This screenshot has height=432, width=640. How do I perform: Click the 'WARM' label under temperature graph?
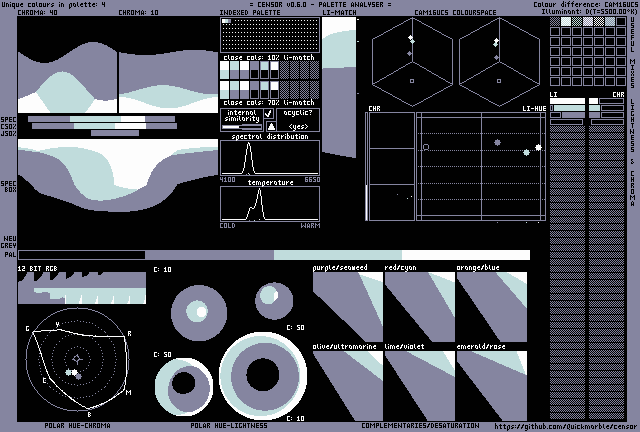pos(310,225)
